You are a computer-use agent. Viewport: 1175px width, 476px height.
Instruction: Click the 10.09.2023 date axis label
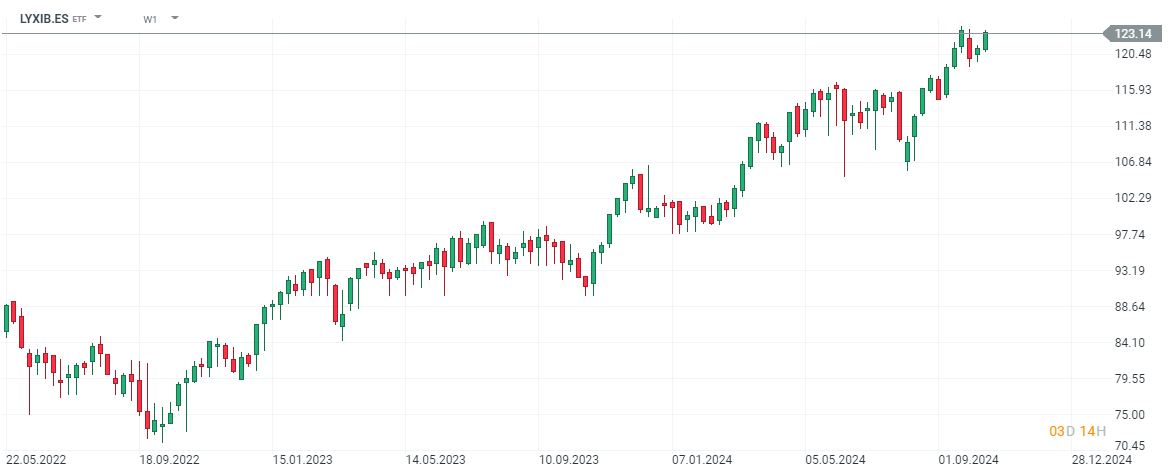[566, 460]
